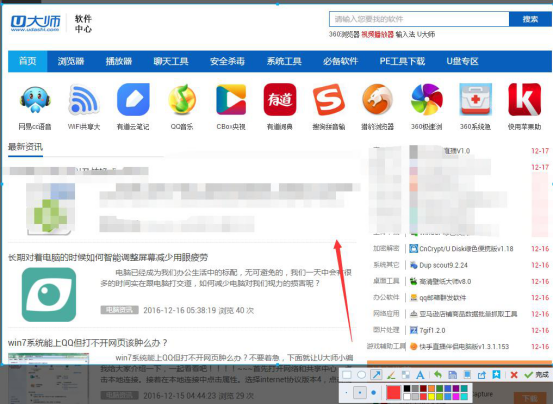Pick the yellow color swatch
This screenshot has width=553, height=404.
(x=431, y=397)
